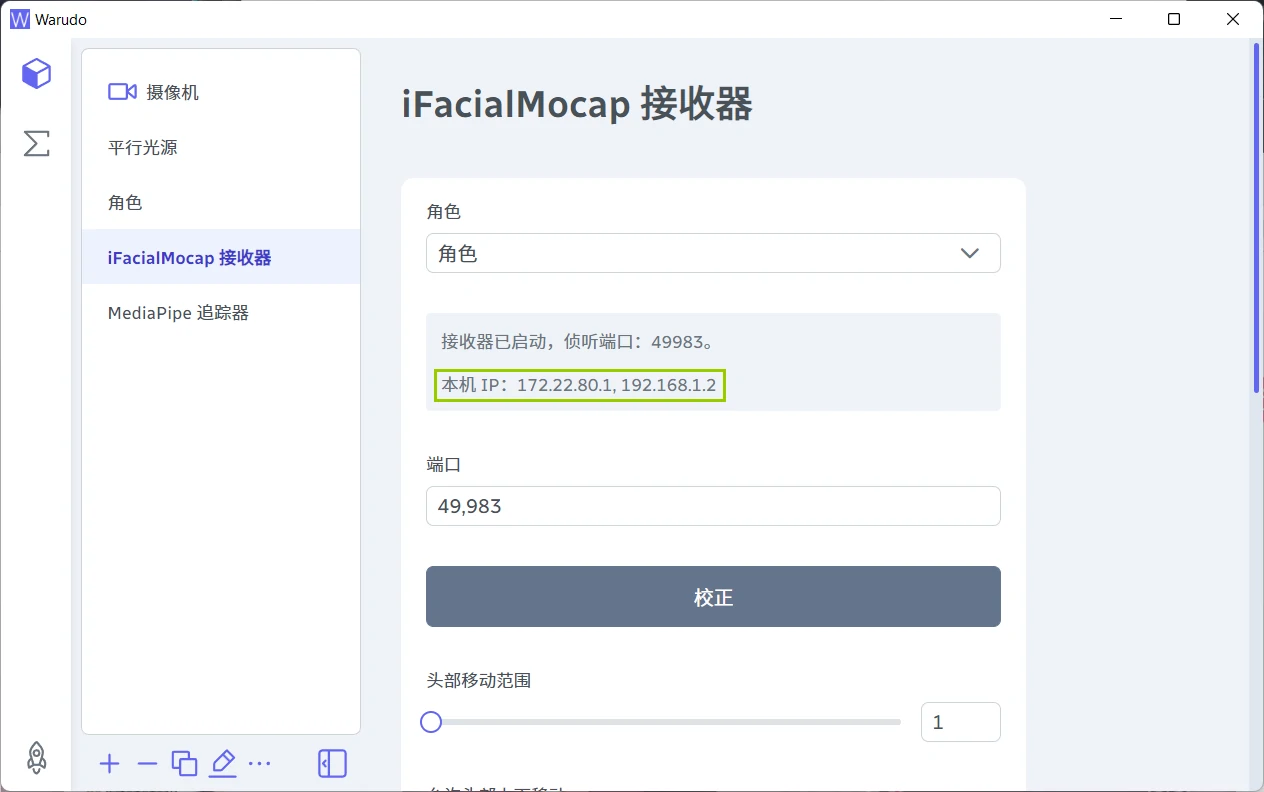Collapse the asset list panel icon
The height and width of the screenshot is (792, 1264).
(x=332, y=764)
